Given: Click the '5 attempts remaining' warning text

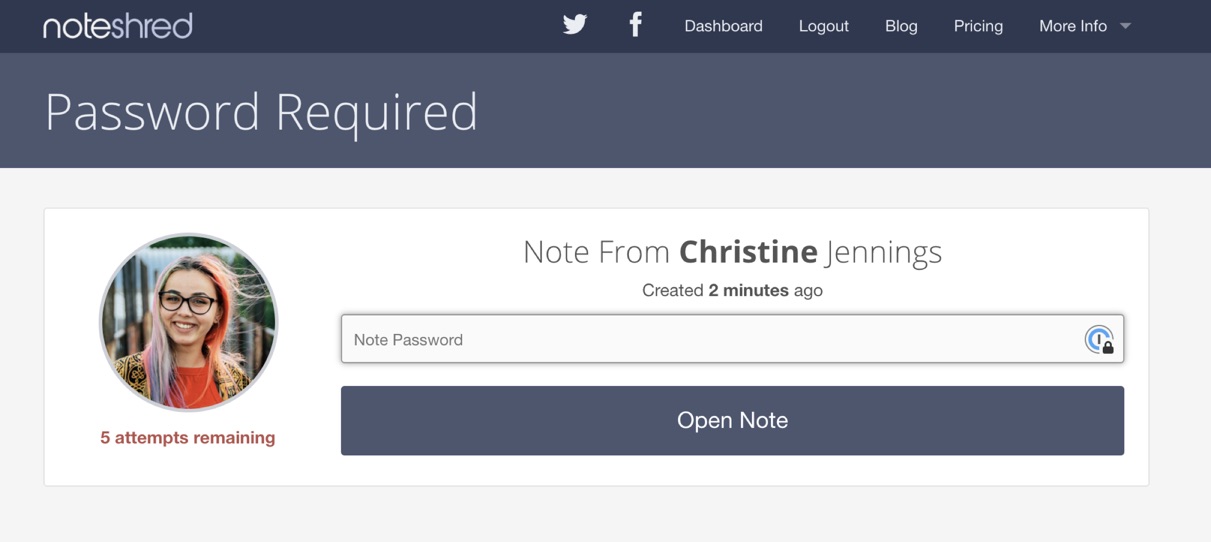Looking at the screenshot, I should pyautogui.click(x=188, y=438).
